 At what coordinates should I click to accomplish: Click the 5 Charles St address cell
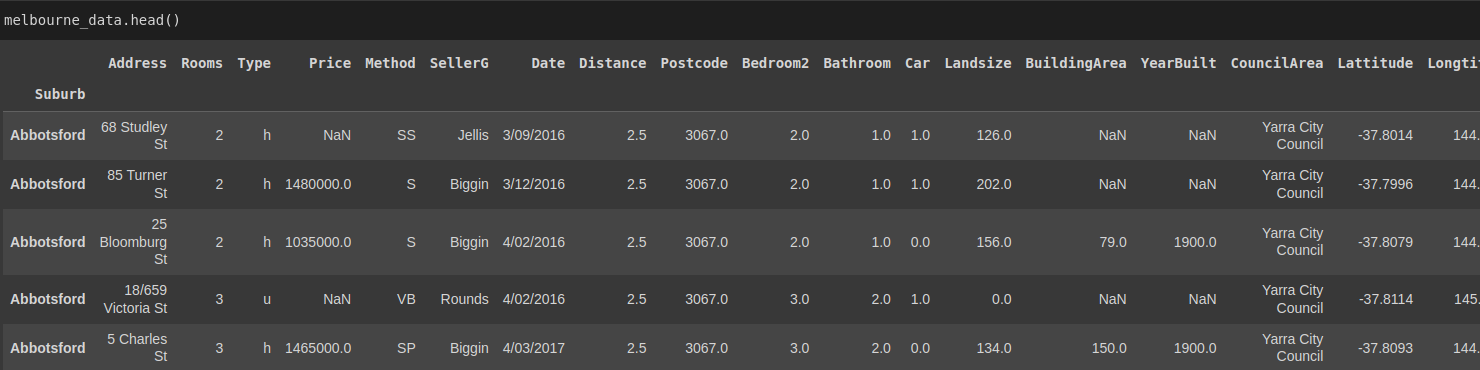pyautogui.click(x=137, y=348)
